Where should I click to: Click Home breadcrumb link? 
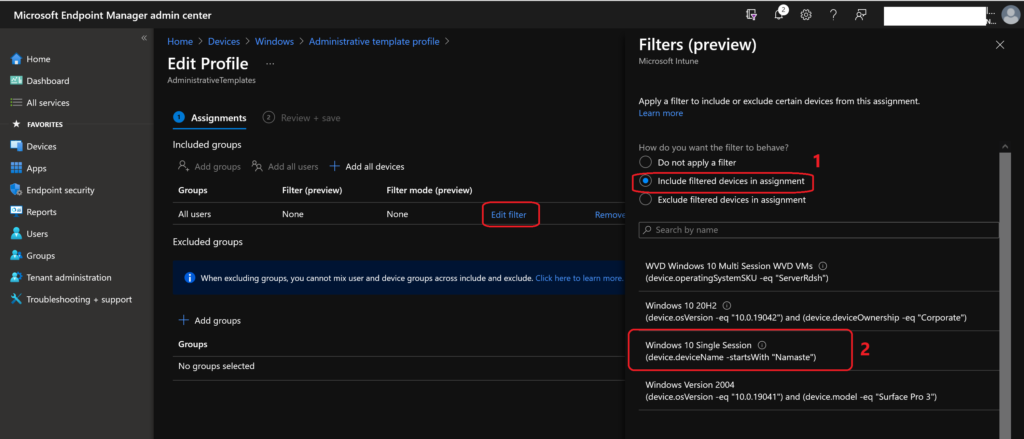pyautogui.click(x=180, y=41)
